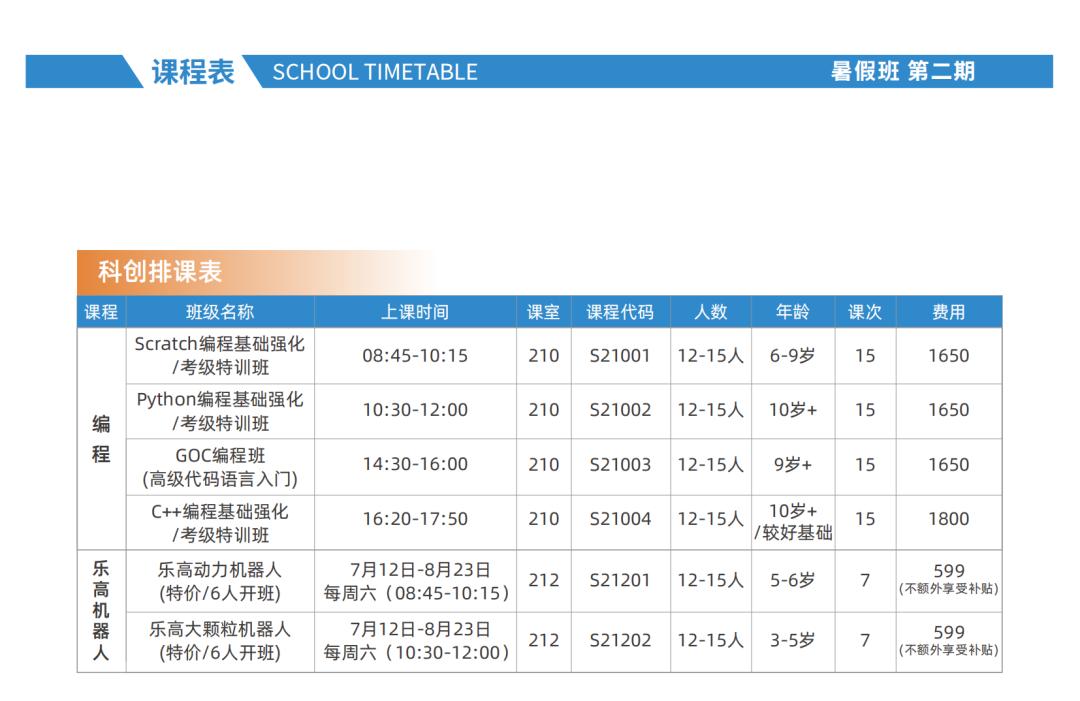Screen dimensions: 1080x701
Task: Select the 课程代码 column header
Action: coord(620,312)
